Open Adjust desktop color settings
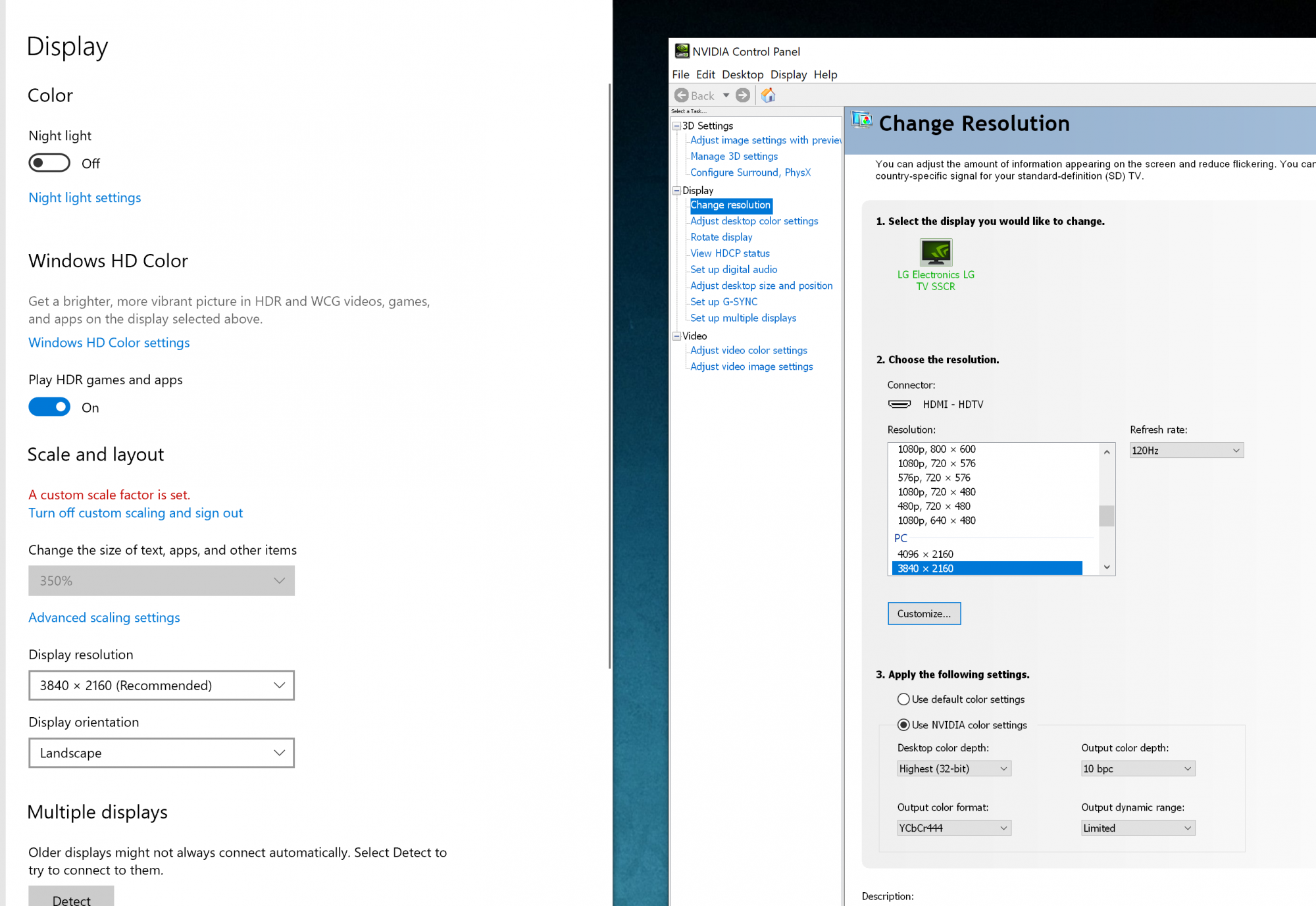 click(754, 221)
